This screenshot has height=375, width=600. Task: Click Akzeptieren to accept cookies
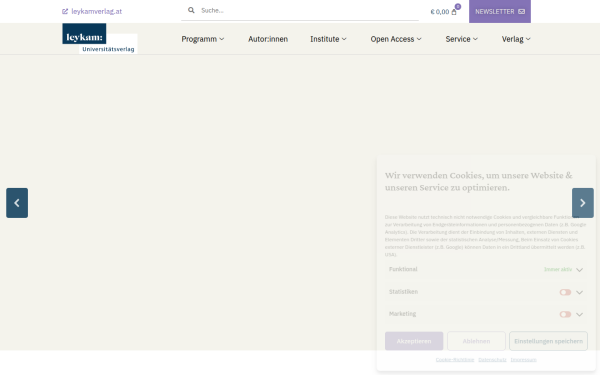[x=414, y=341]
